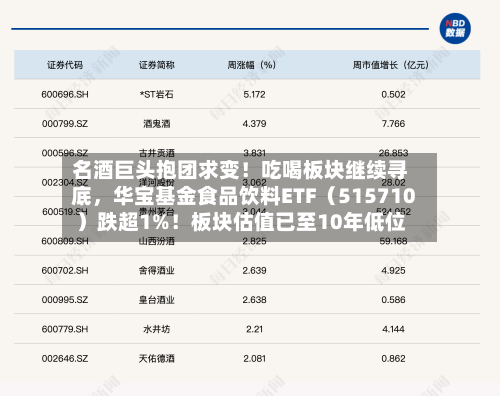Select the 证券简称 column header

click(157, 65)
